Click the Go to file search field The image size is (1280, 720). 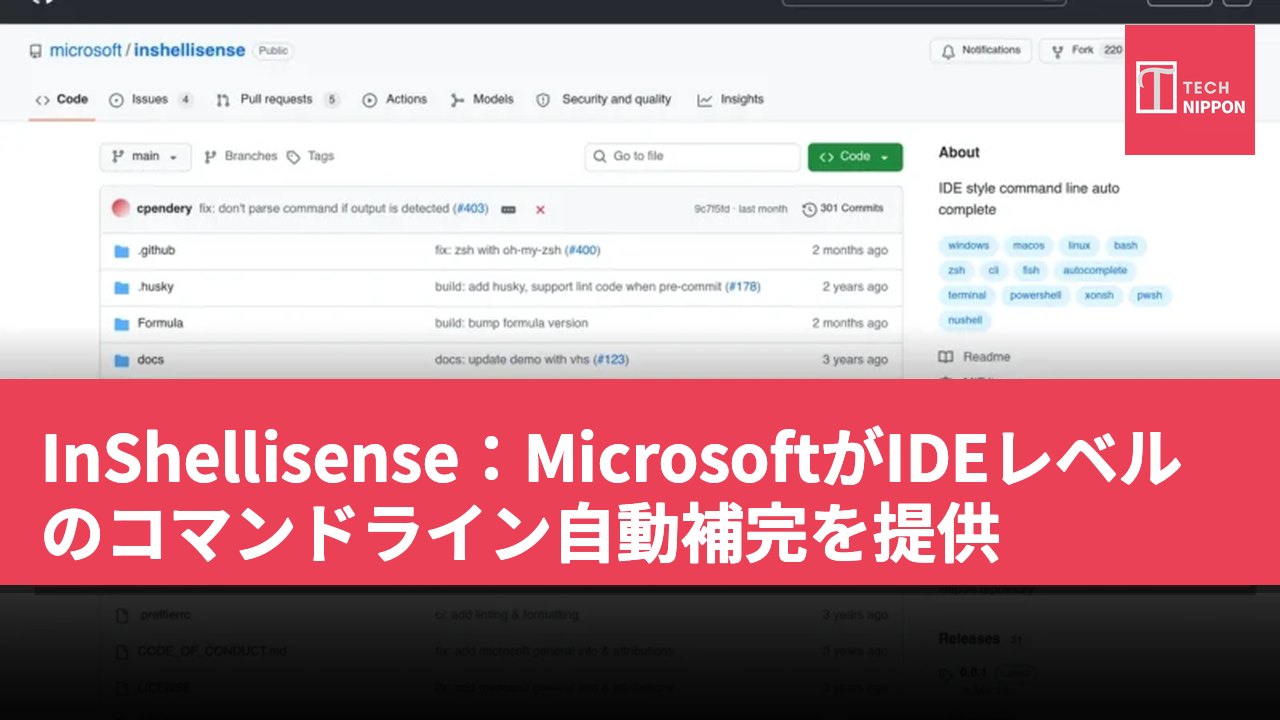(x=692, y=157)
